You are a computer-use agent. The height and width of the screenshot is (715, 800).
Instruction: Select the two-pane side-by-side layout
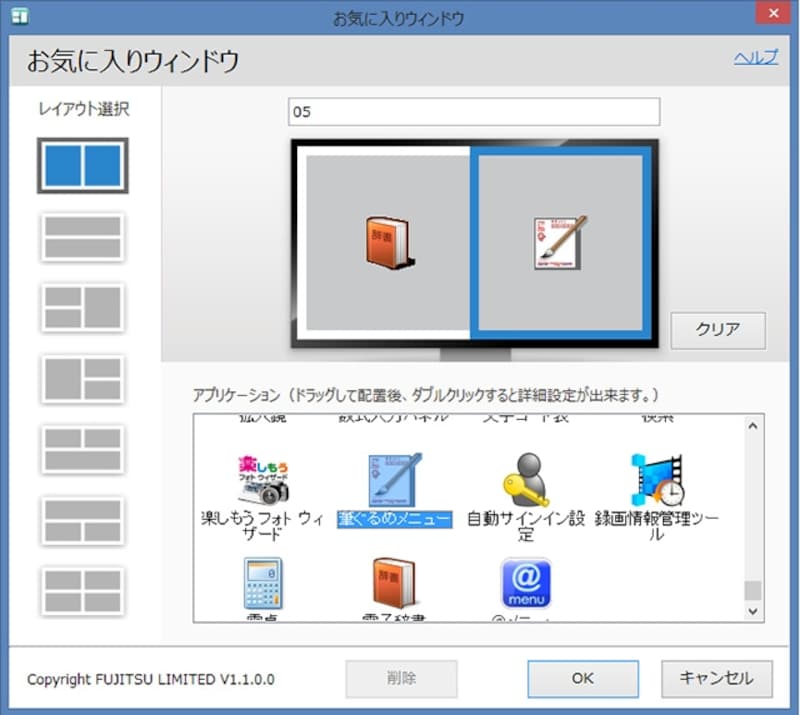[x=84, y=165]
